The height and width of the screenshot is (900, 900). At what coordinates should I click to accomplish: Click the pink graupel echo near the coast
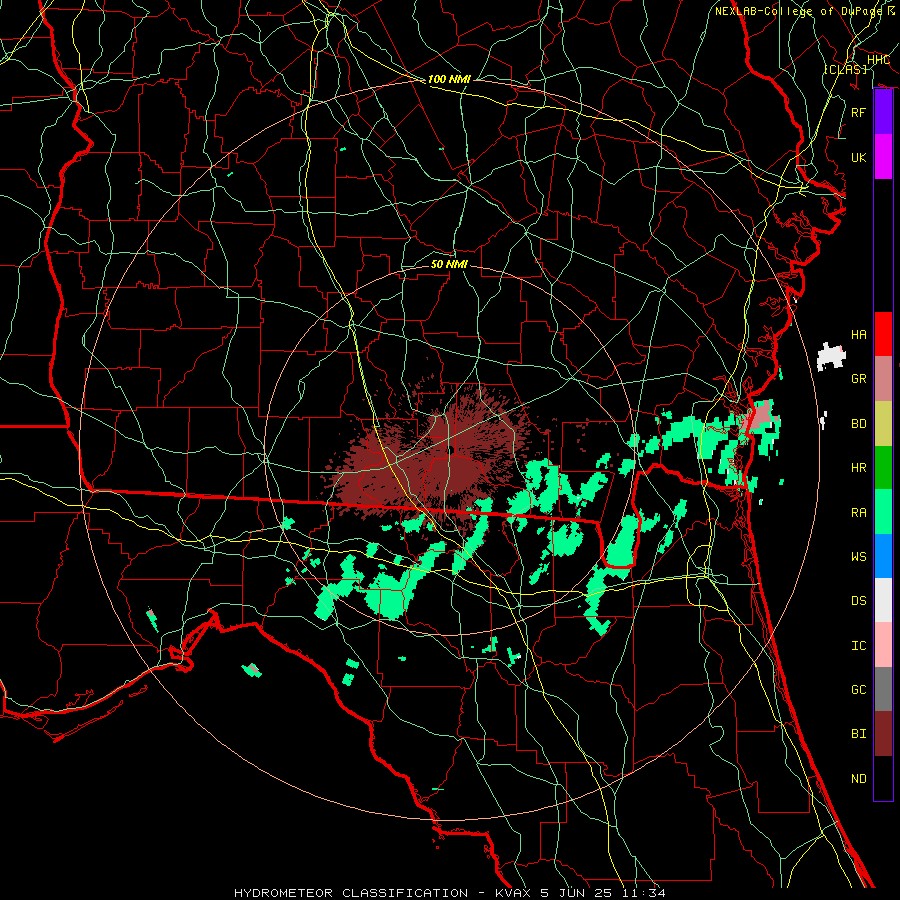(x=762, y=414)
